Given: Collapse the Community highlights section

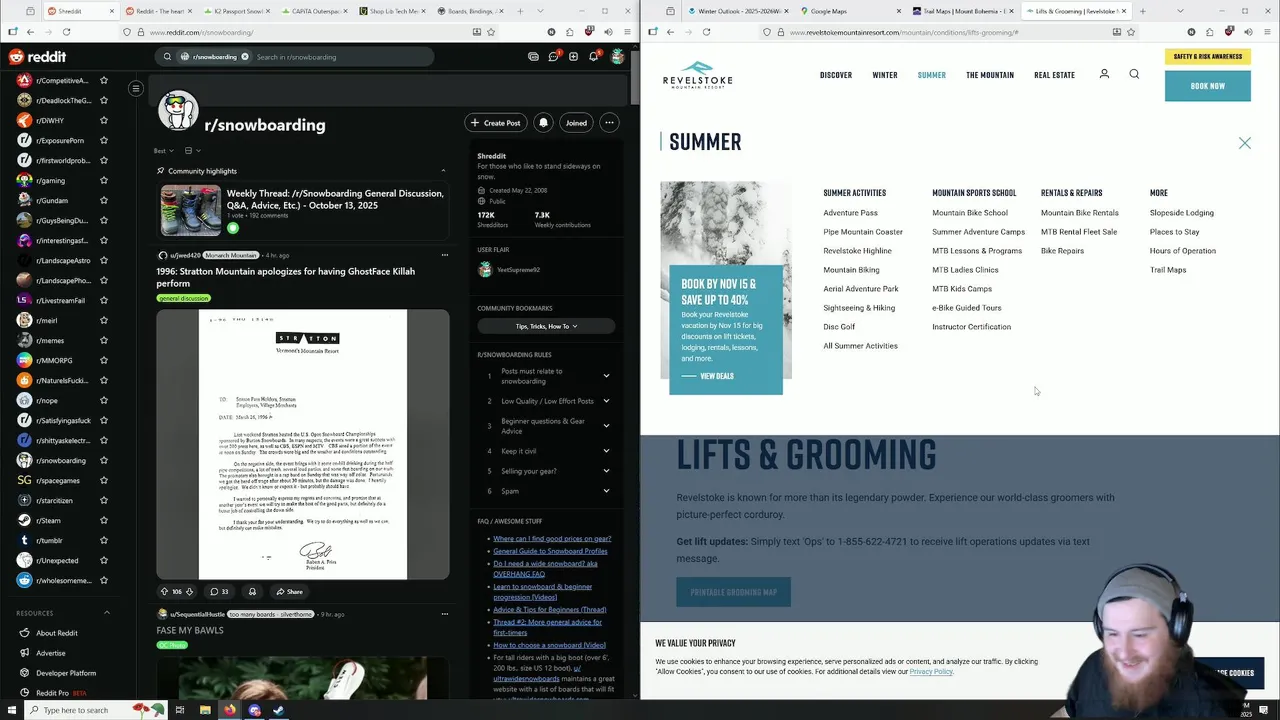Looking at the screenshot, I should point(443,171).
